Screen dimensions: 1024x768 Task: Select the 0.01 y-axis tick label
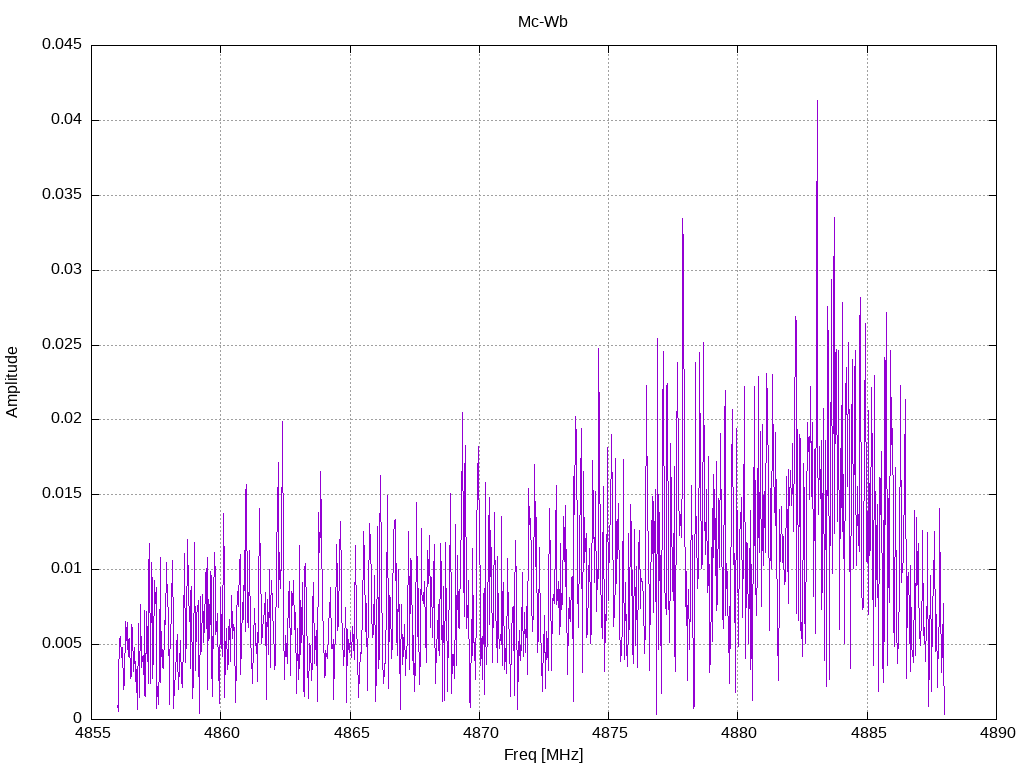pos(65,569)
